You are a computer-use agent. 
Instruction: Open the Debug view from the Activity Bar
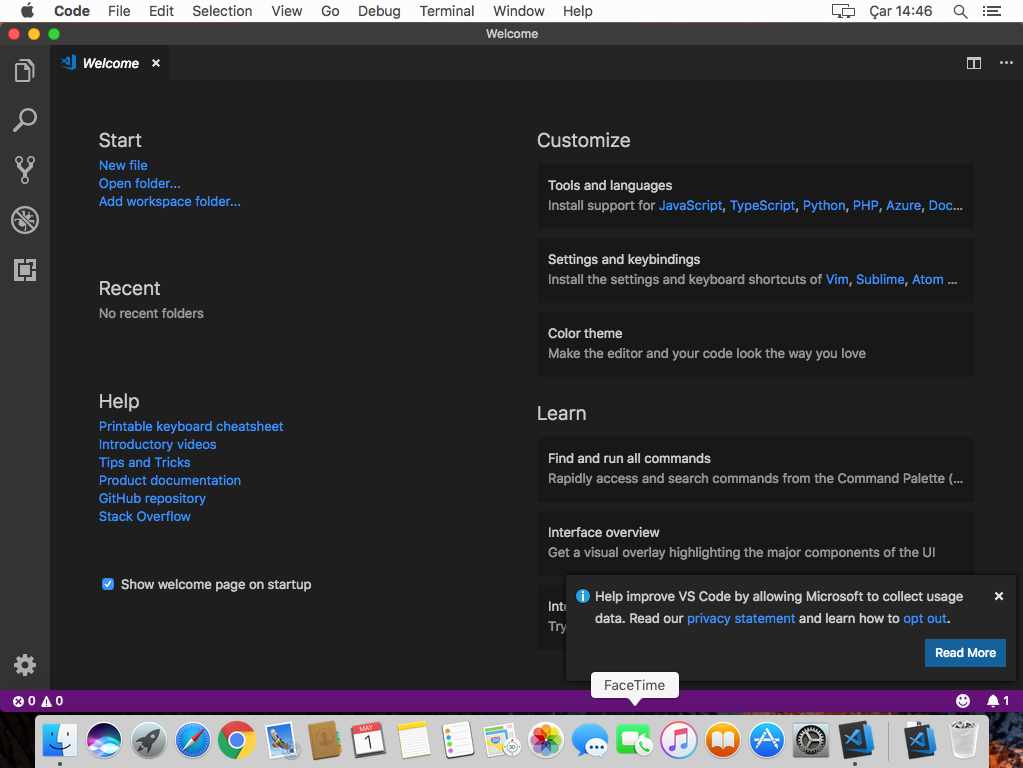point(24,220)
